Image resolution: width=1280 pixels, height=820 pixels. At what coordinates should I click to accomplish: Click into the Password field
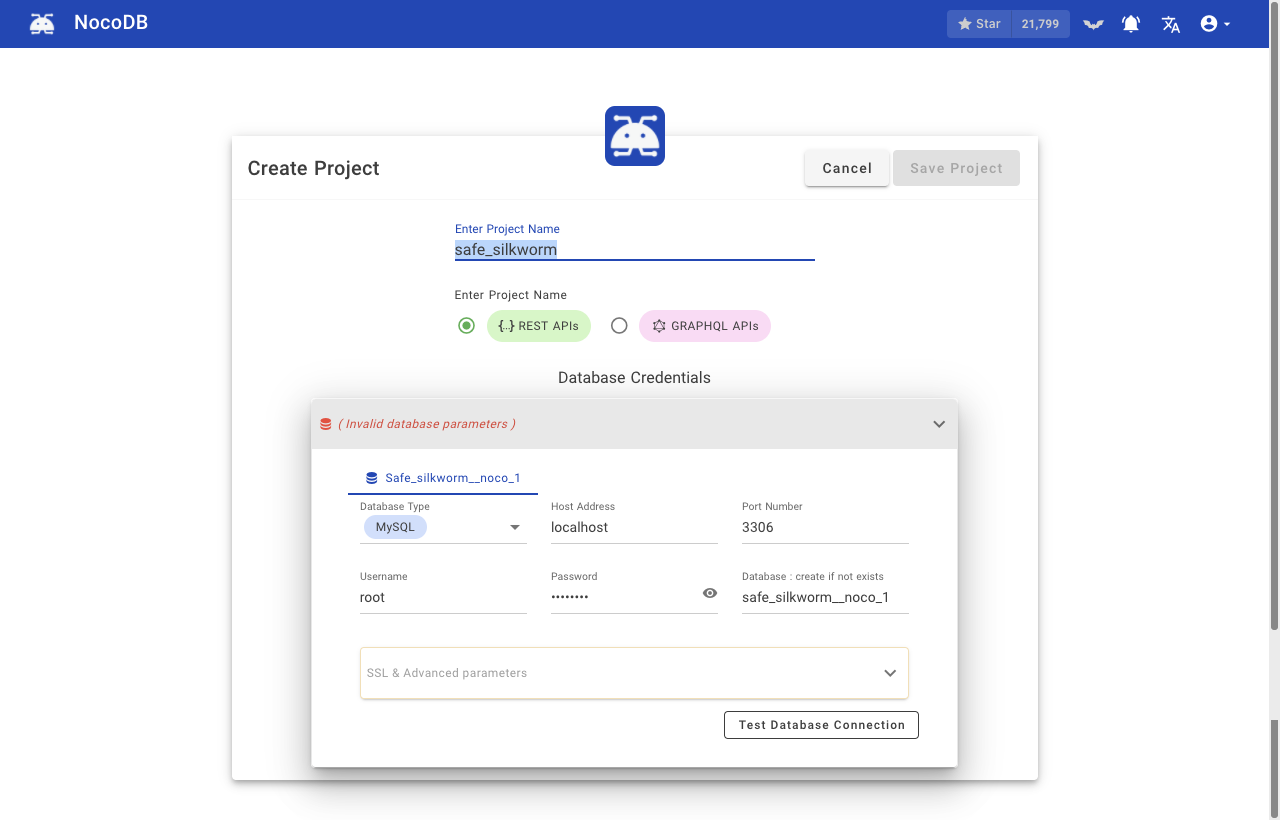pyautogui.click(x=624, y=597)
